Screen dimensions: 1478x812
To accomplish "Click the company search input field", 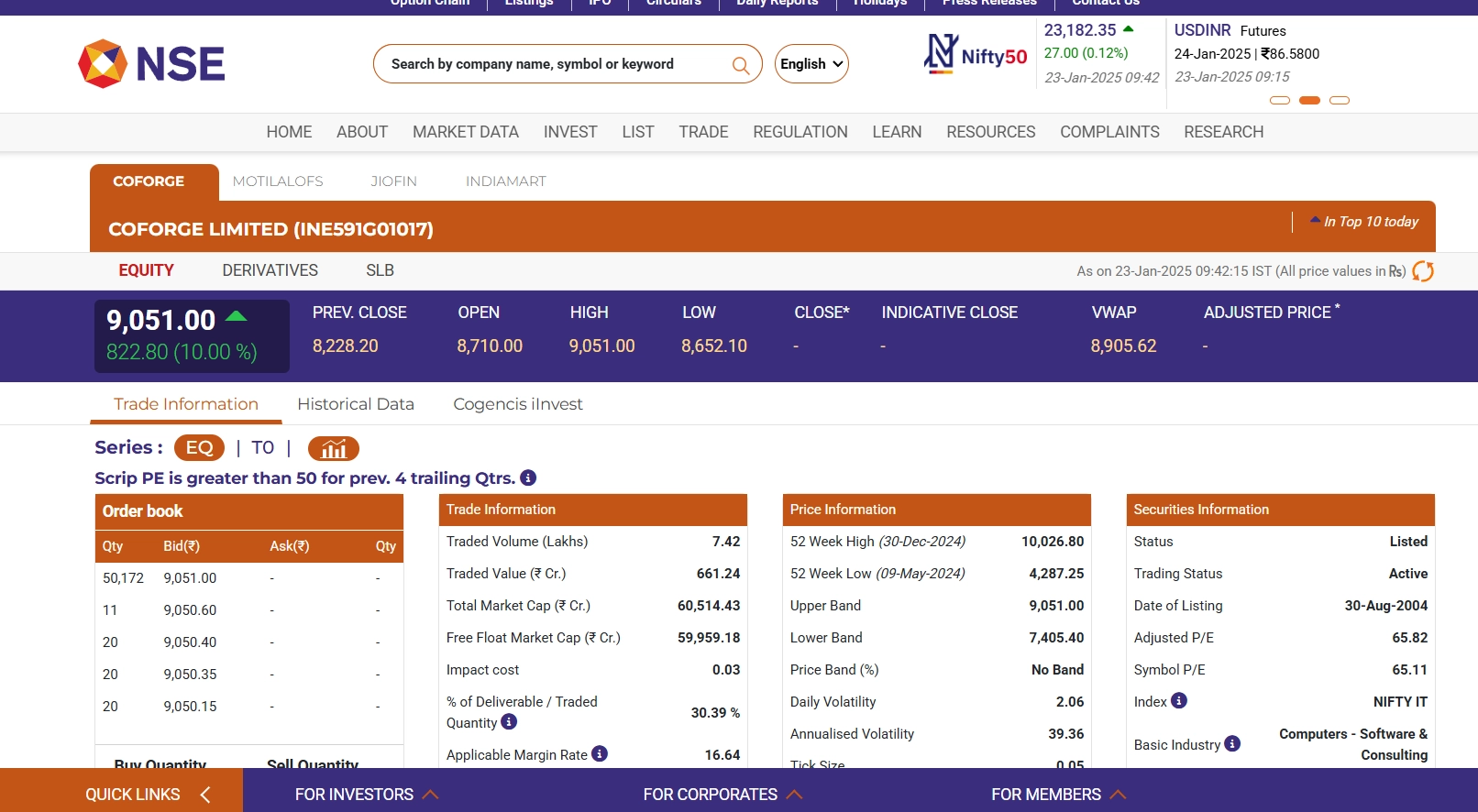I will [550, 64].
